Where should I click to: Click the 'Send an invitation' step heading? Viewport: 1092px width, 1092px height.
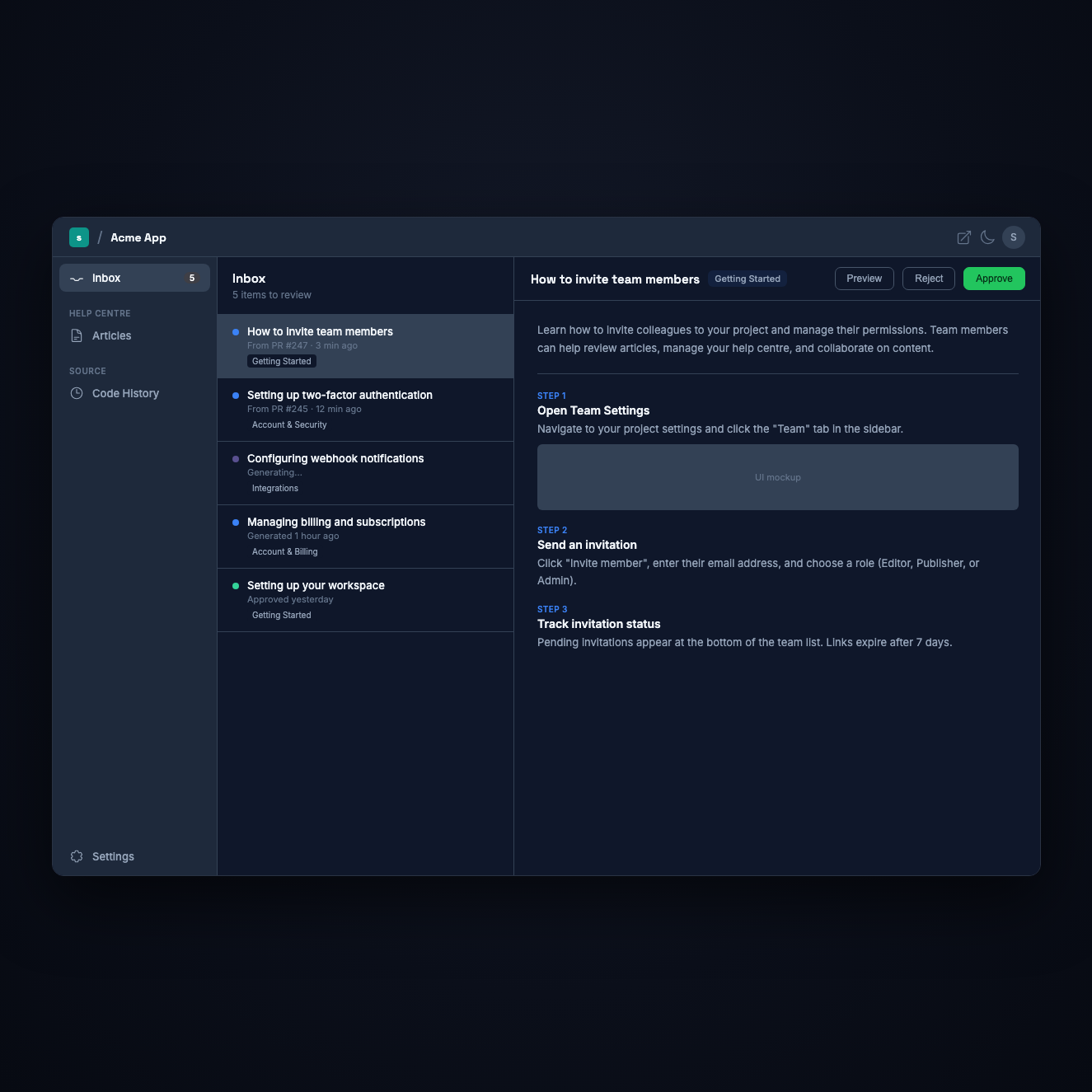[x=587, y=545]
